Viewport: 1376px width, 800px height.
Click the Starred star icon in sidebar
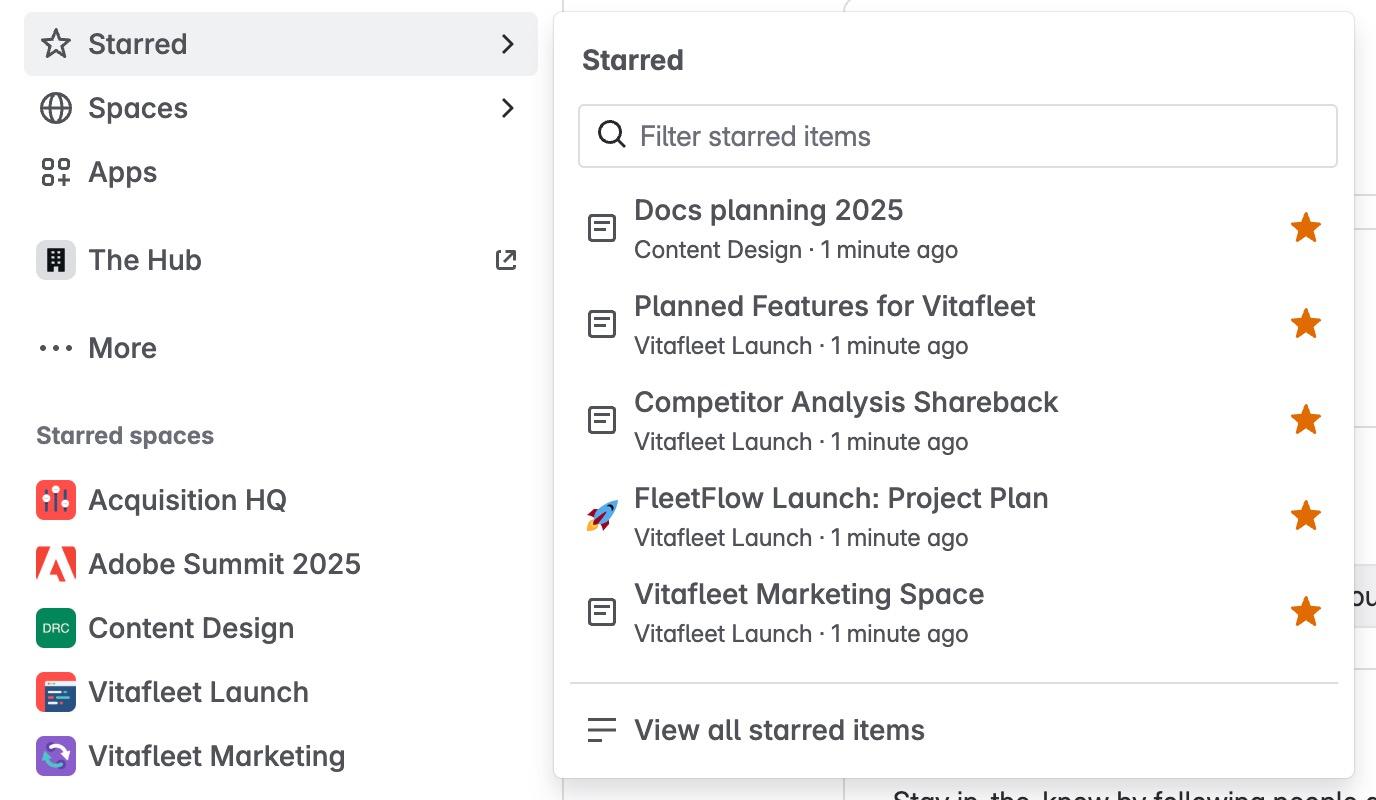[55, 44]
